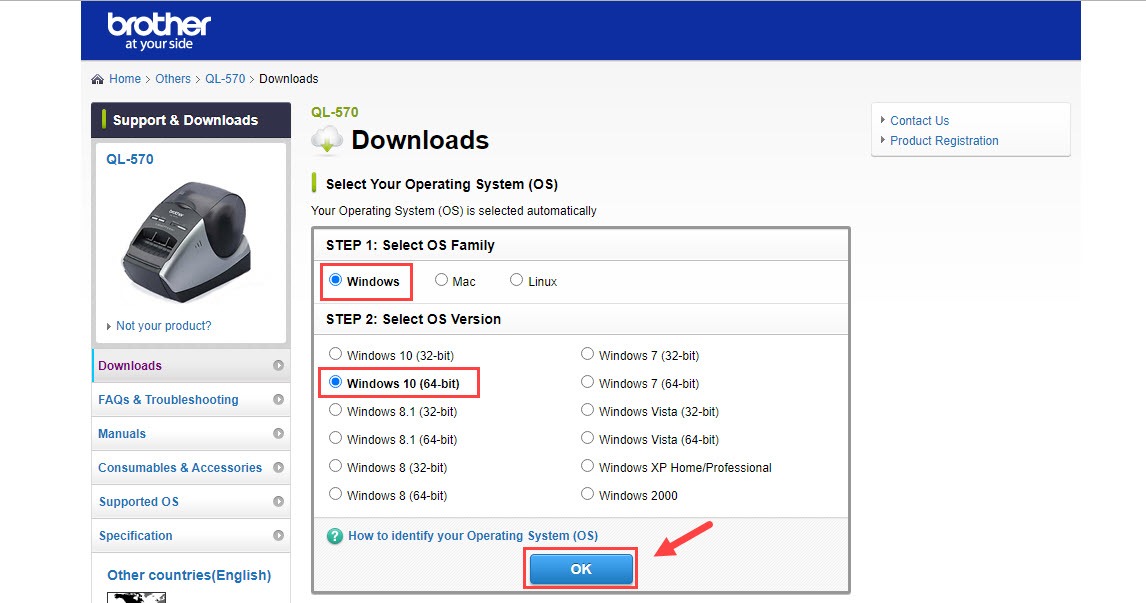Select the Linux OS family option
The image size is (1146, 603).
pyautogui.click(x=517, y=281)
